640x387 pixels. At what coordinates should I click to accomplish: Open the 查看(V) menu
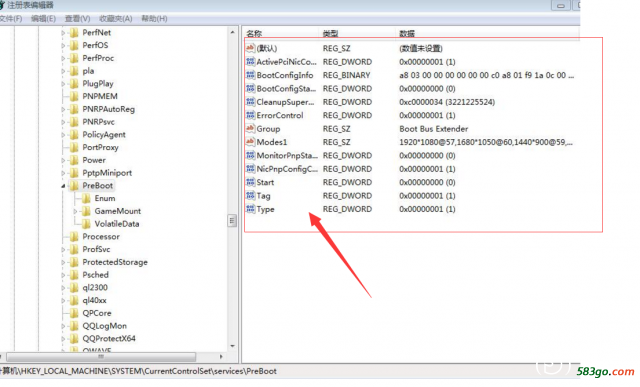click(77, 19)
